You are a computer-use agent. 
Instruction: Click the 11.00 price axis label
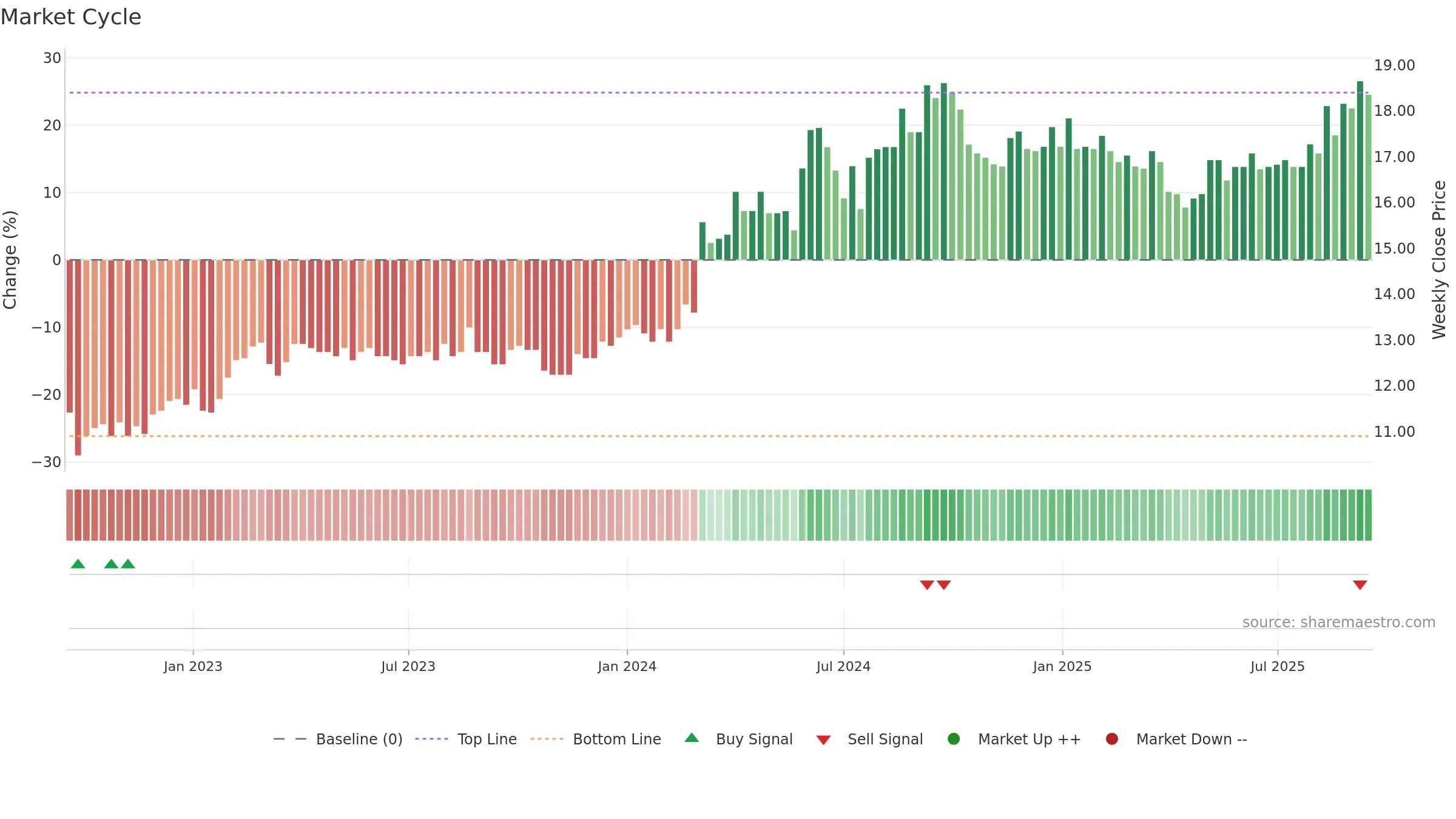tap(1395, 432)
